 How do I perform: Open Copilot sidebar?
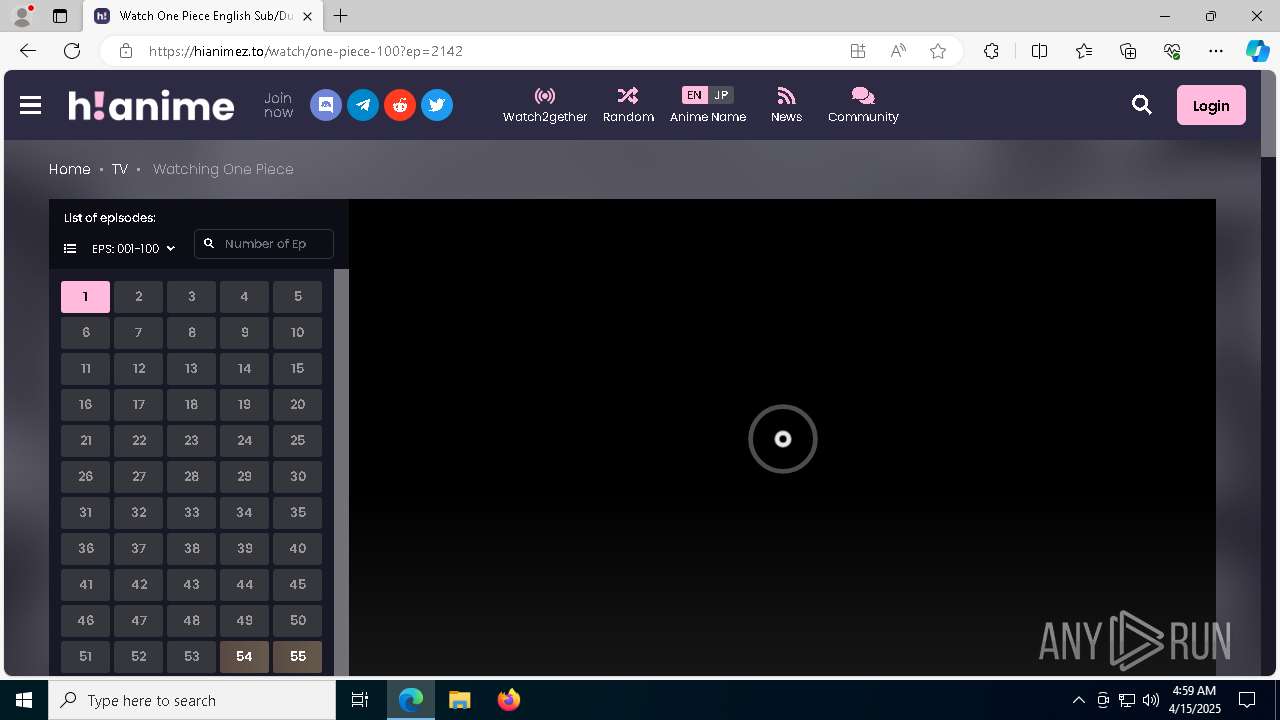coord(1257,51)
